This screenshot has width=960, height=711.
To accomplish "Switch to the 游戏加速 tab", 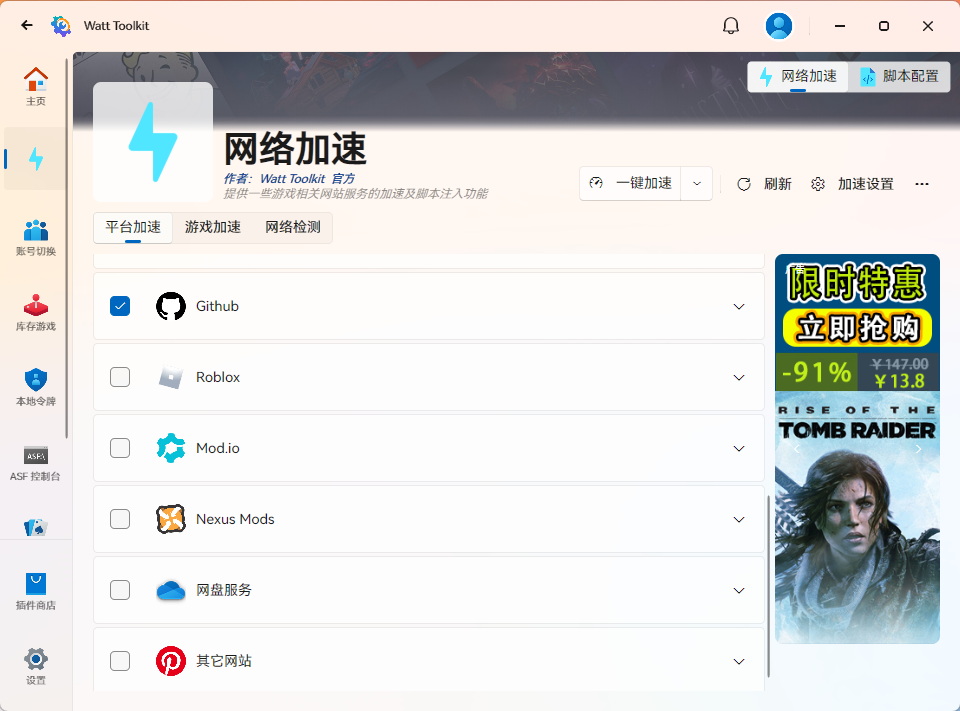I will pyautogui.click(x=212, y=227).
